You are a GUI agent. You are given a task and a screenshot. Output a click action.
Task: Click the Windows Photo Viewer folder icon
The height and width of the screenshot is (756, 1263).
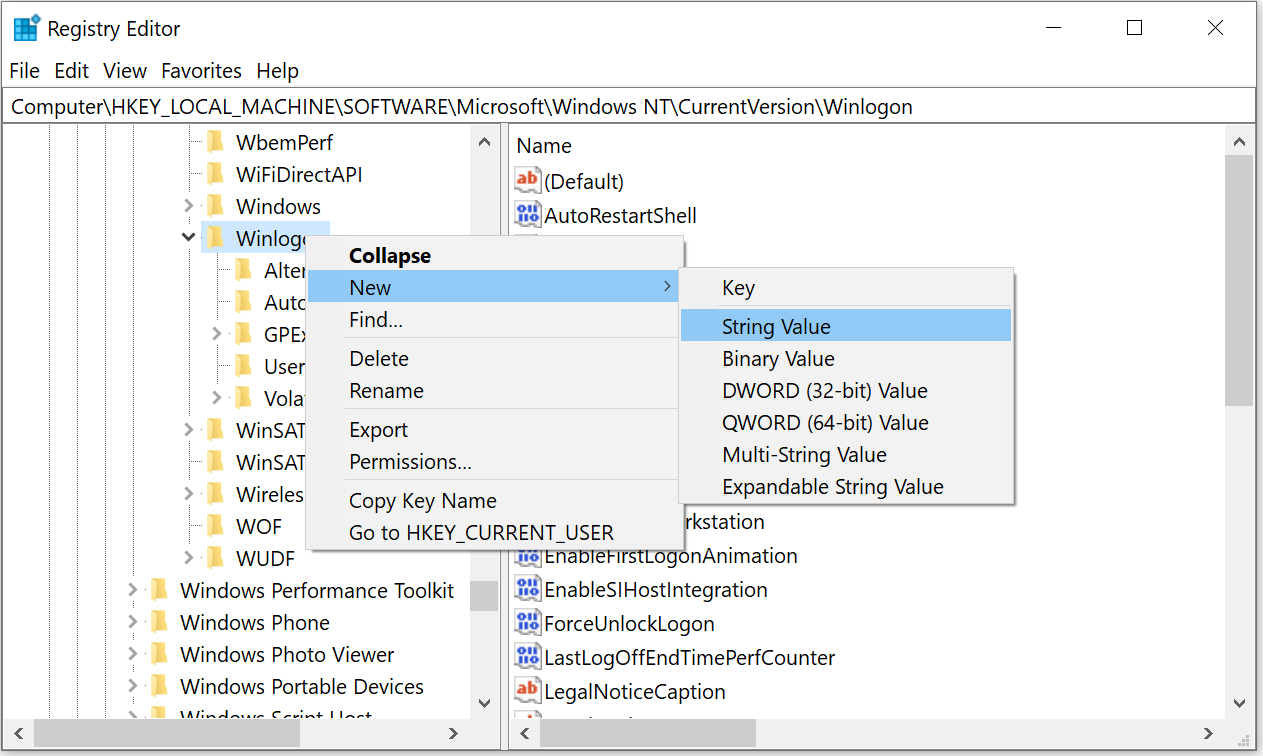click(x=159, y=655)
